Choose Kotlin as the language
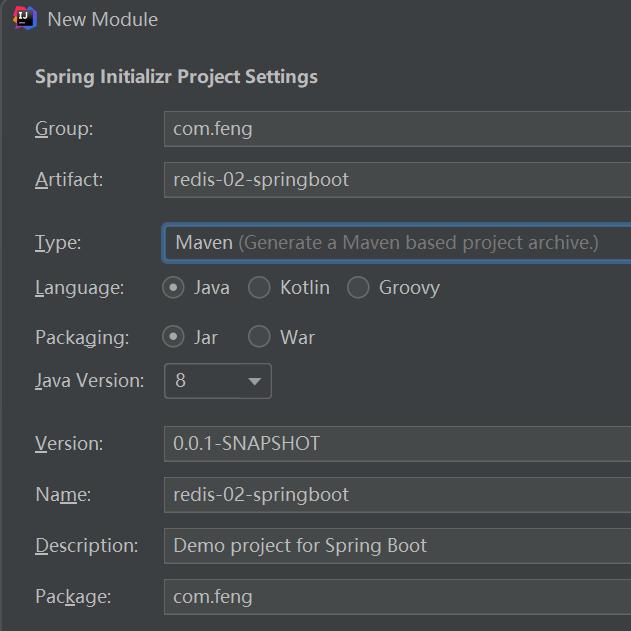The image size is (631, 631). coord(259,288)
